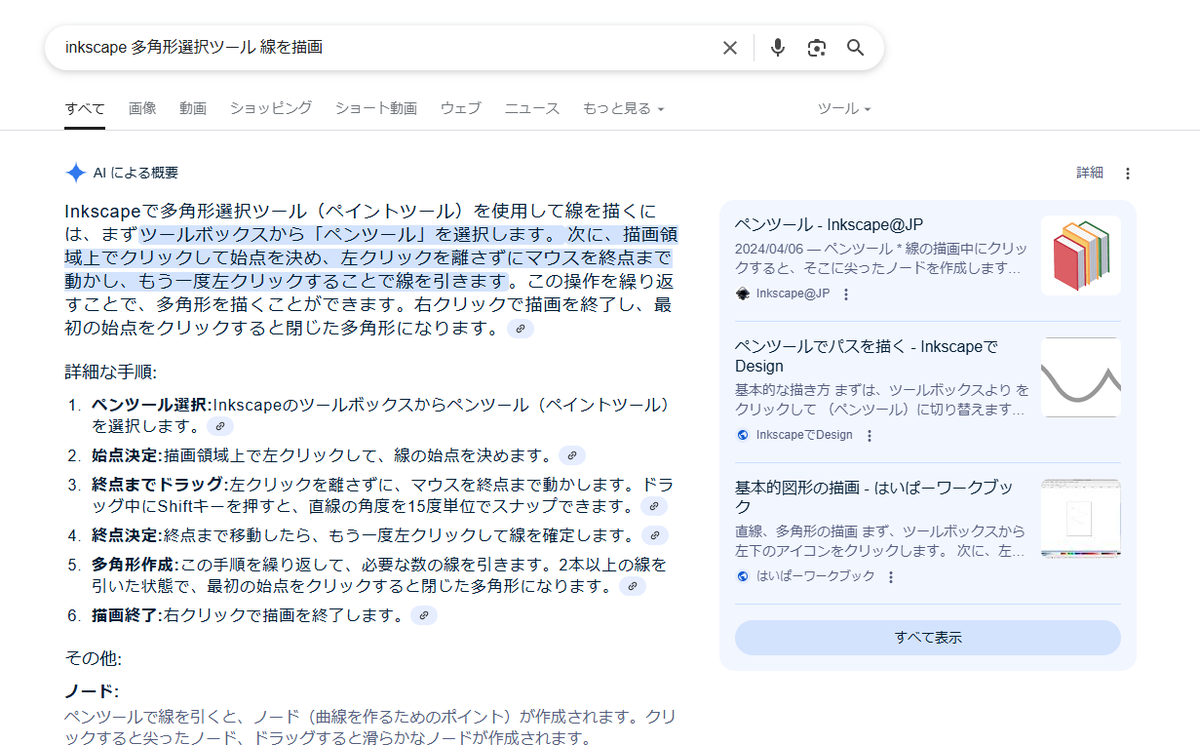Select the すべて tab
The width and height of the screenshot is (1200, 745).
(x=85, y=108)
